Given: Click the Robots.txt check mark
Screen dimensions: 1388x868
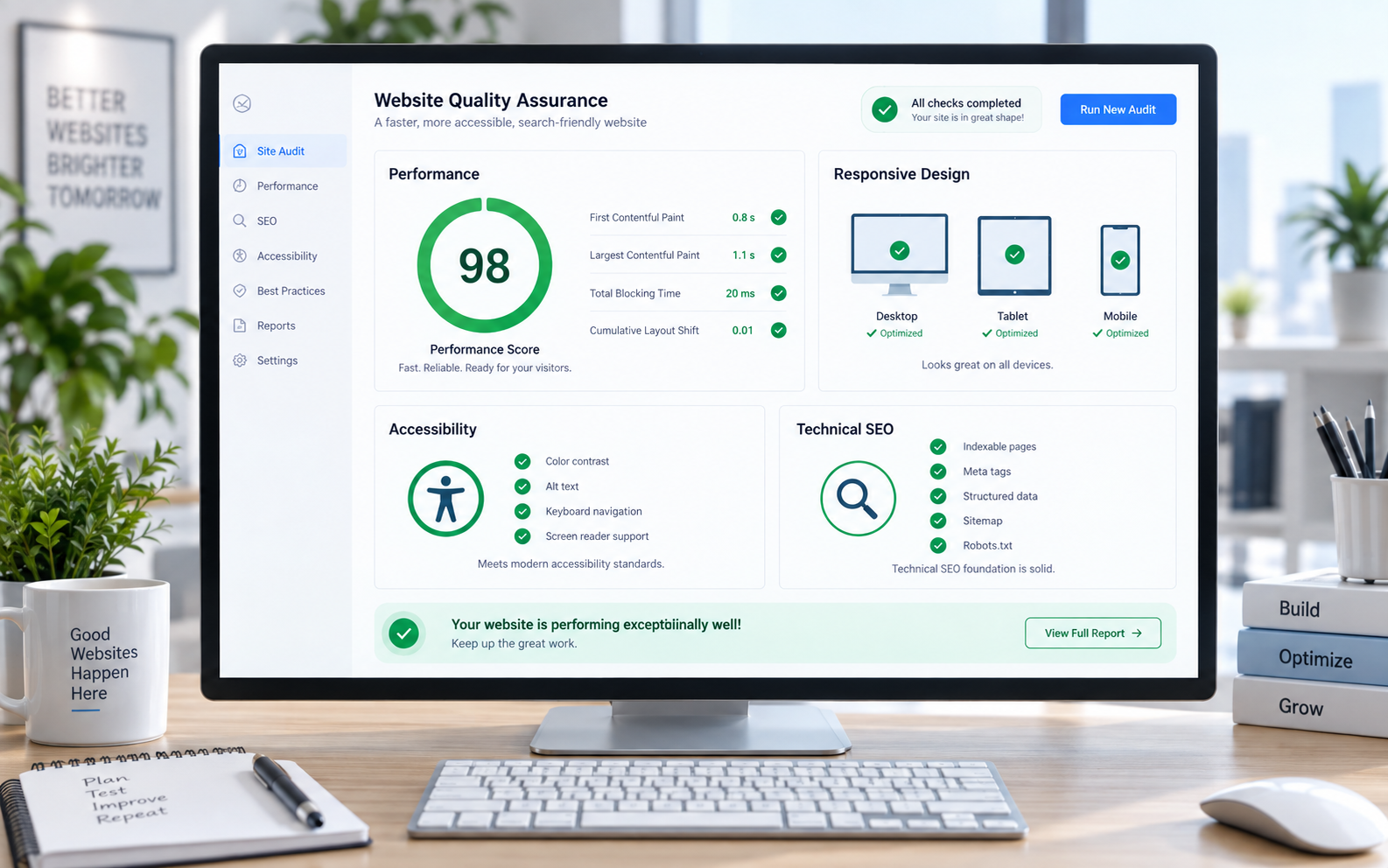Looking at the screenshot, I should pyautogui.click(x=938, y=545).
